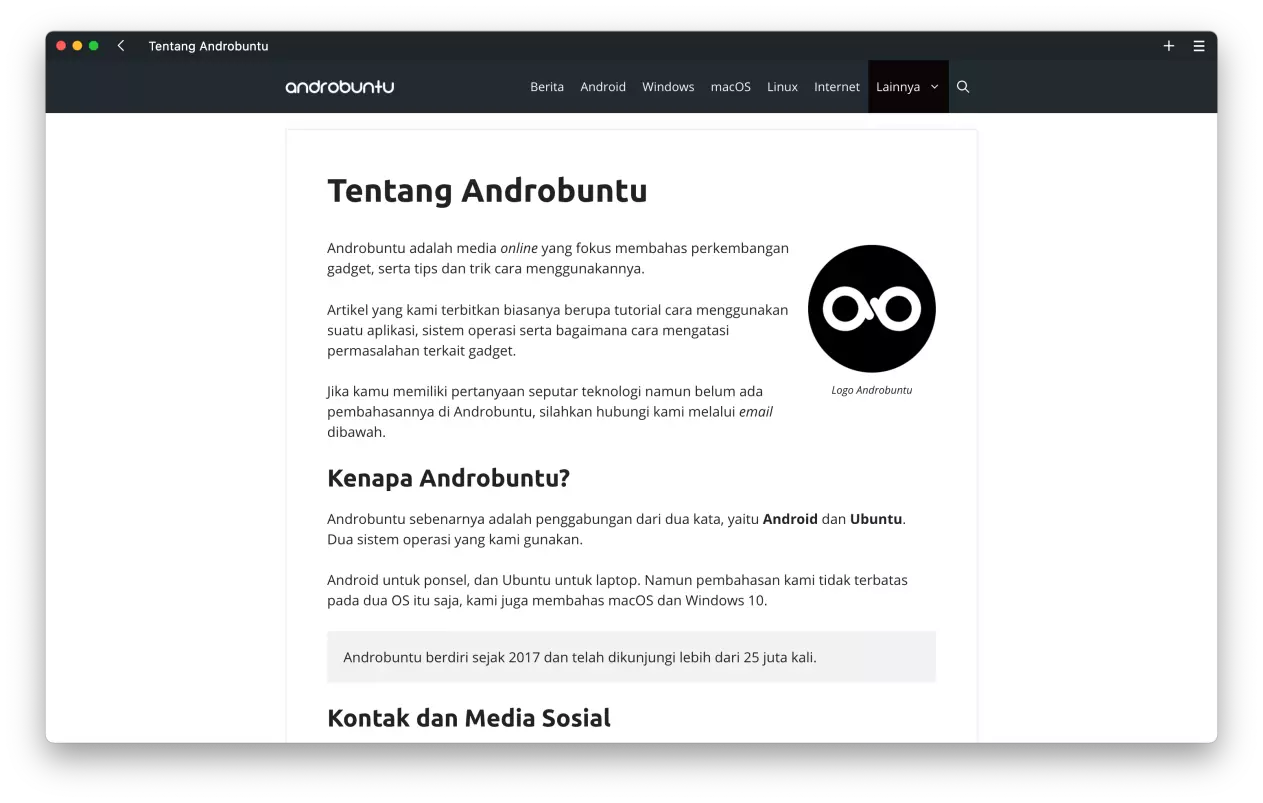Collapse the browser menu via hamburger dropdown
The width and height of the screenshot is (1263, 803).
1198,45
